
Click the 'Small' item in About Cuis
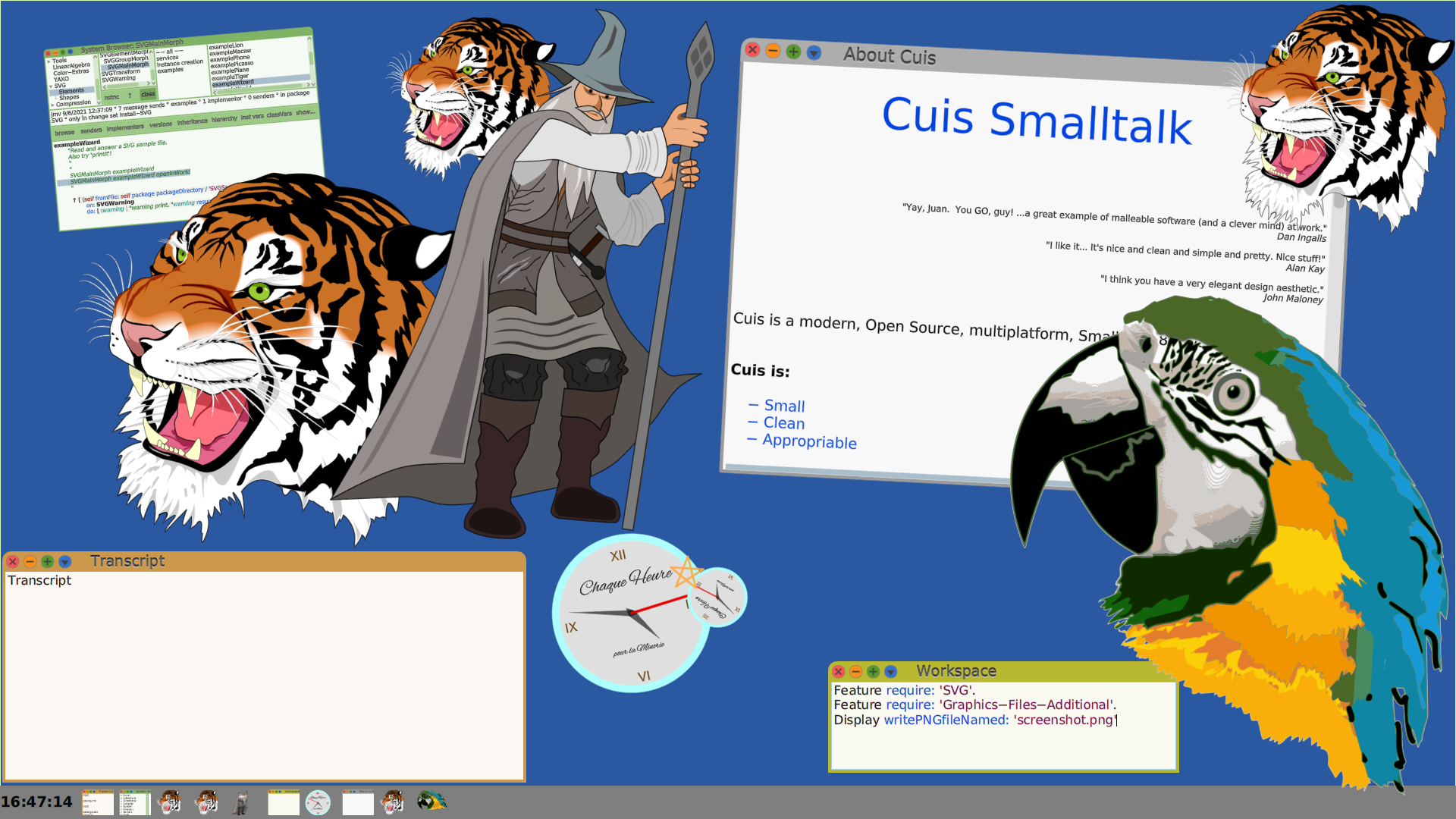[784, 406]
